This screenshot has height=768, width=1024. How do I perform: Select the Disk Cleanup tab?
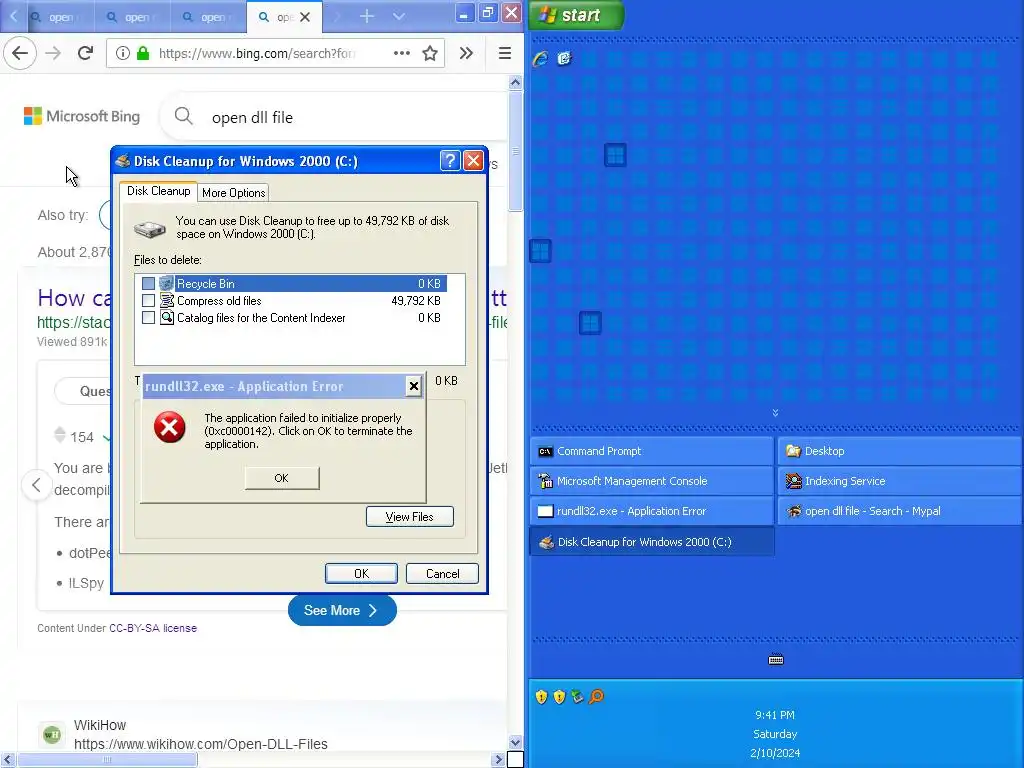[158, 191]
